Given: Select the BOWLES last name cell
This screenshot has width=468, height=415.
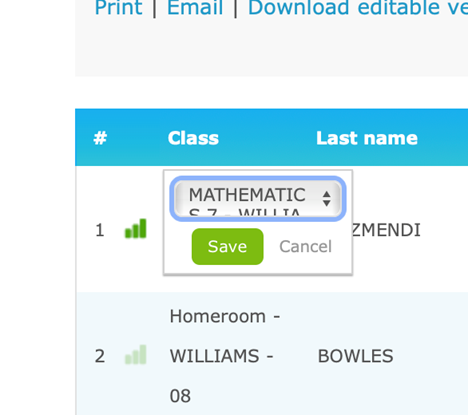Looking at the screenshot, I should (x=355, y=356).
